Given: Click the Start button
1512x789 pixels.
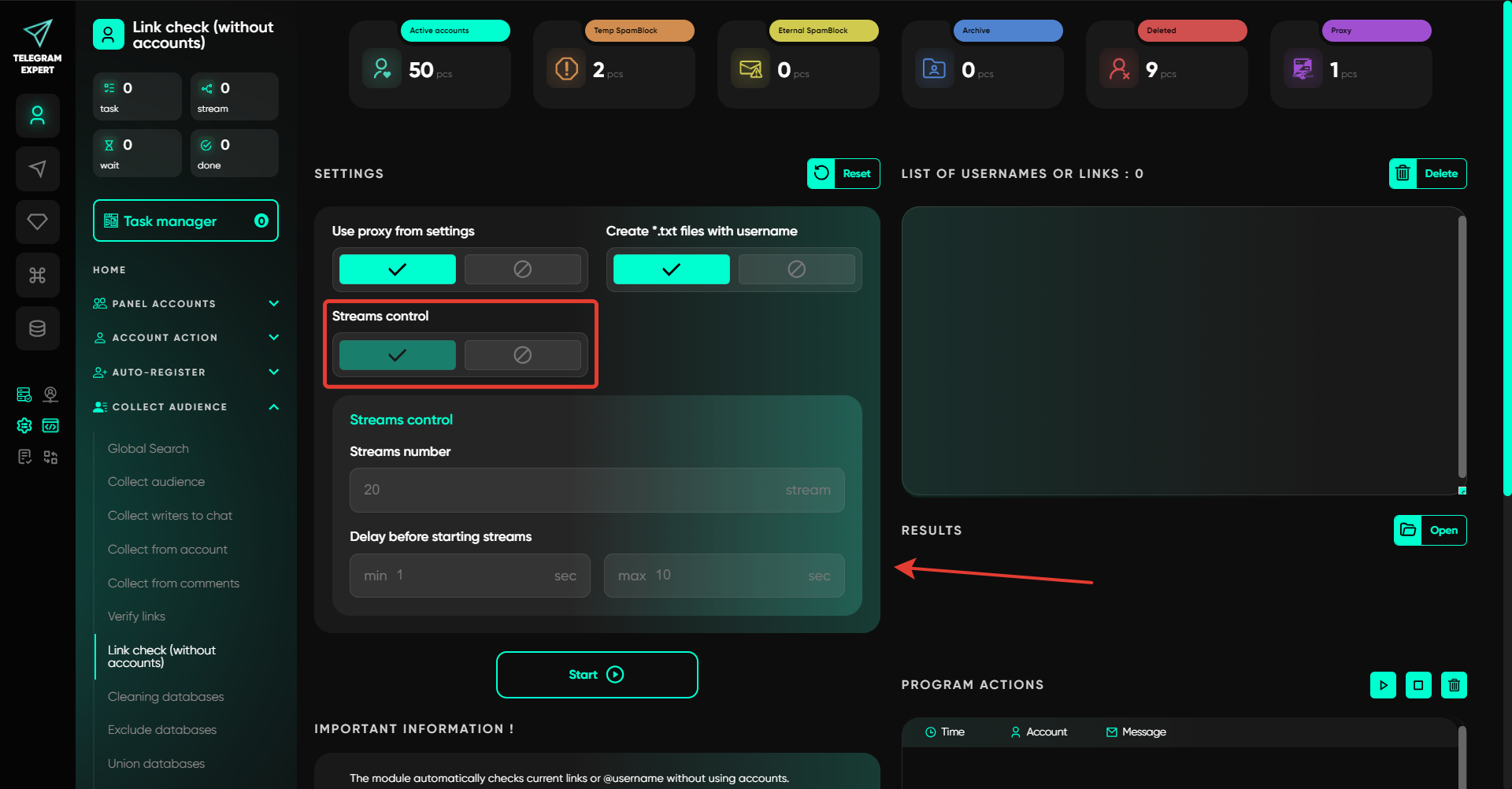Looking at the screenshot, I should pyautogui.click(x=596, y=675).
